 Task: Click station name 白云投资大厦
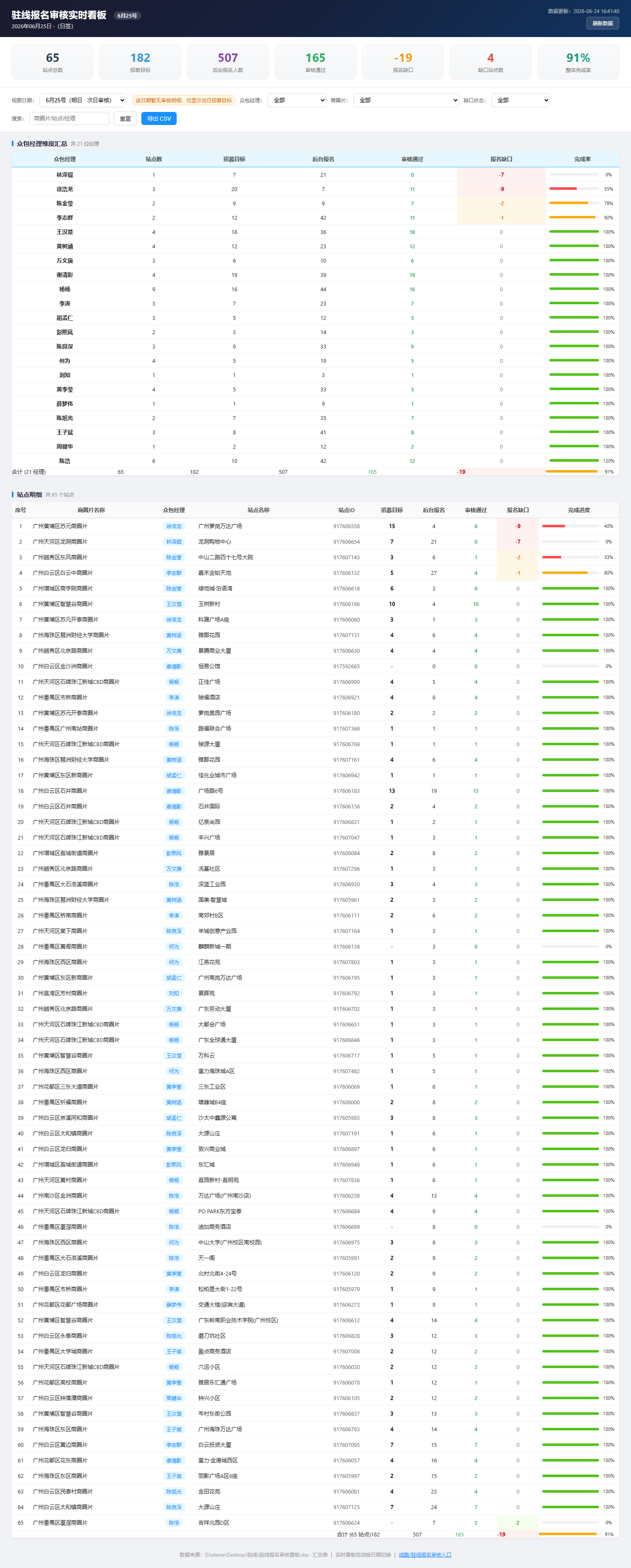click(215, 1444)
